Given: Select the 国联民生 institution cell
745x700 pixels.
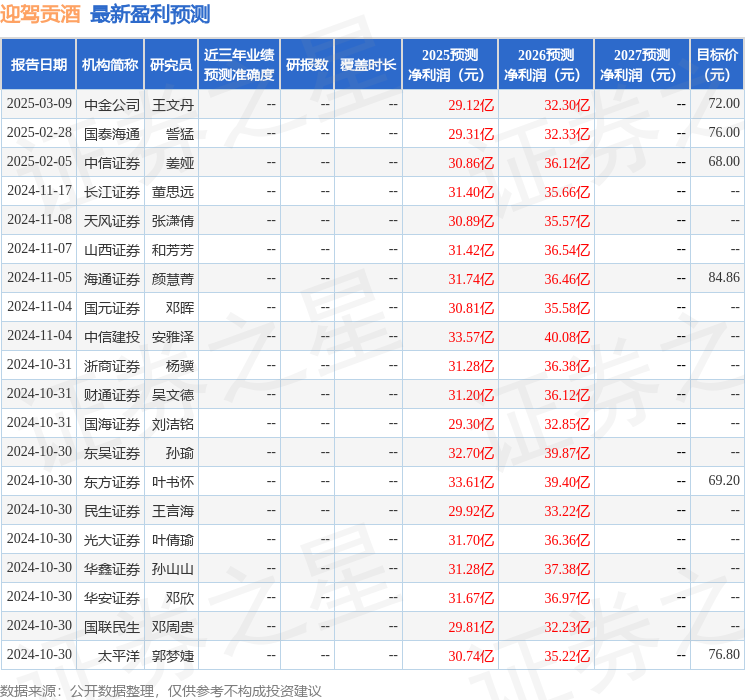Looking at the screenshot, I should 112,626.
